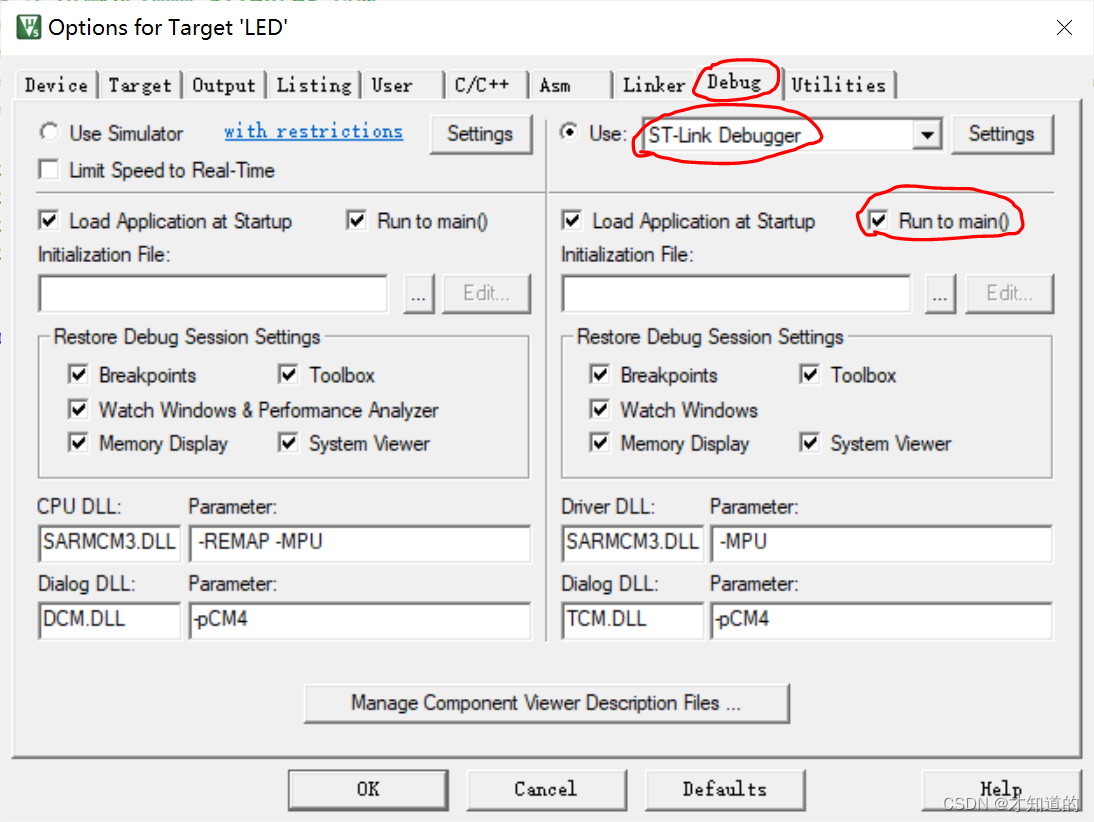Screen dimensions: 1094x822
Task: Expand the ST-Link Debugger dropdown
Action: pyautogui.click(x=927, y=135)
